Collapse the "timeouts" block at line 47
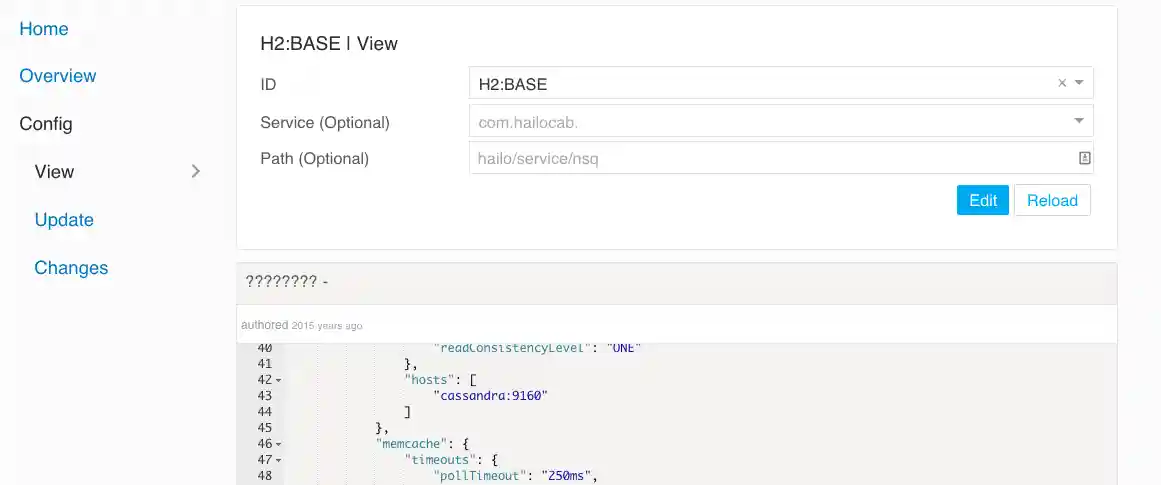 278,460
